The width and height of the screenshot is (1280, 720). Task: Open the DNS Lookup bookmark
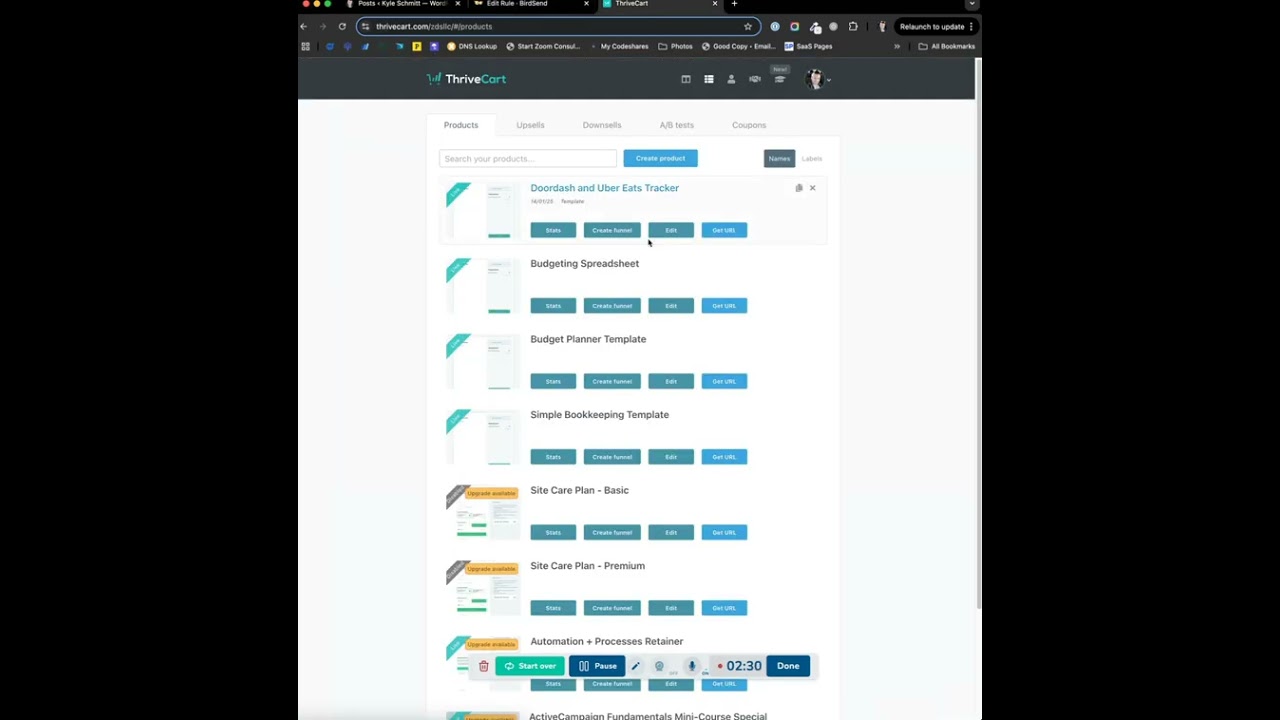(x=472, y=46)
